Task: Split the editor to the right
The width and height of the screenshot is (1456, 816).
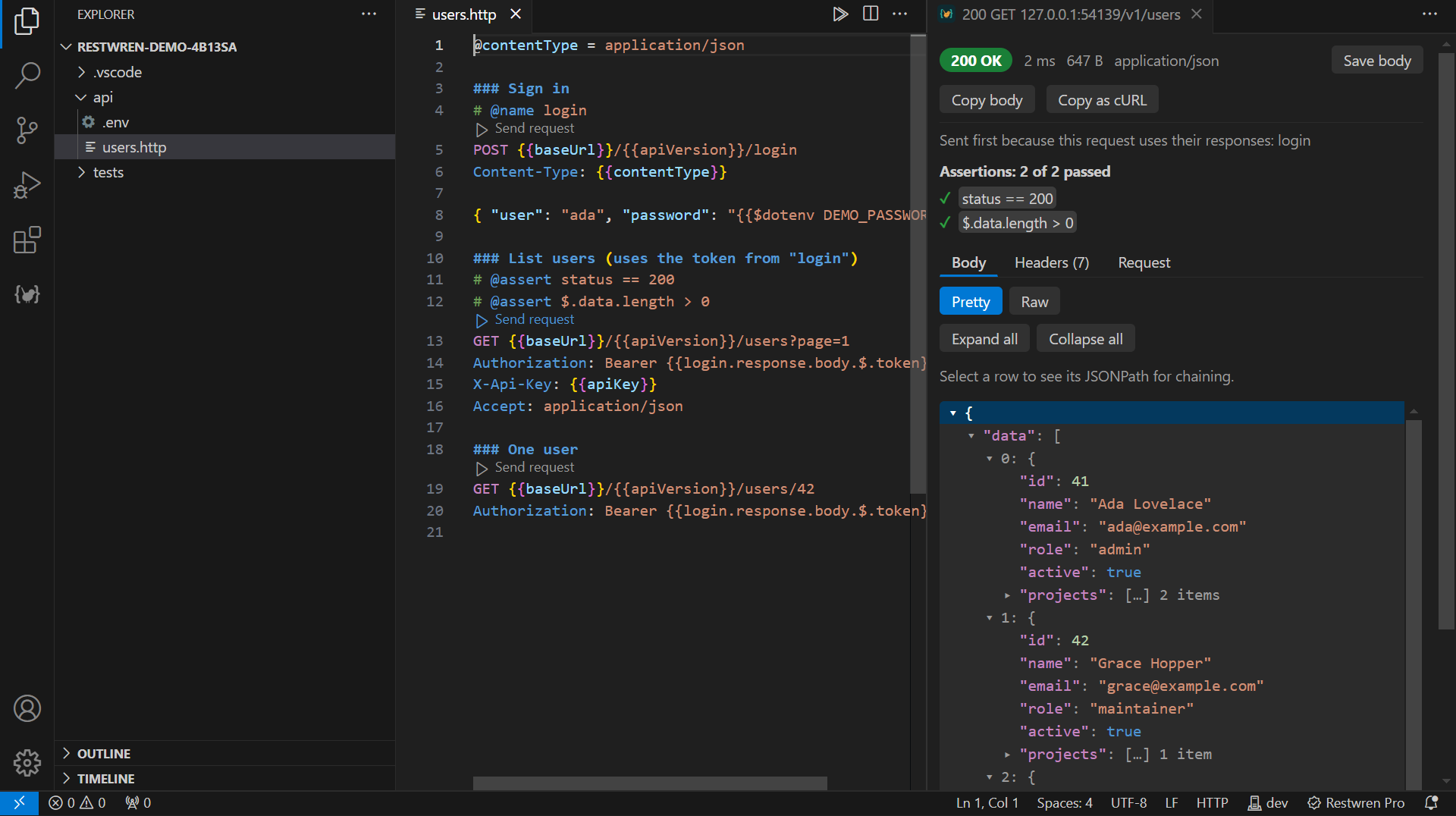Action: click(871, 14)
